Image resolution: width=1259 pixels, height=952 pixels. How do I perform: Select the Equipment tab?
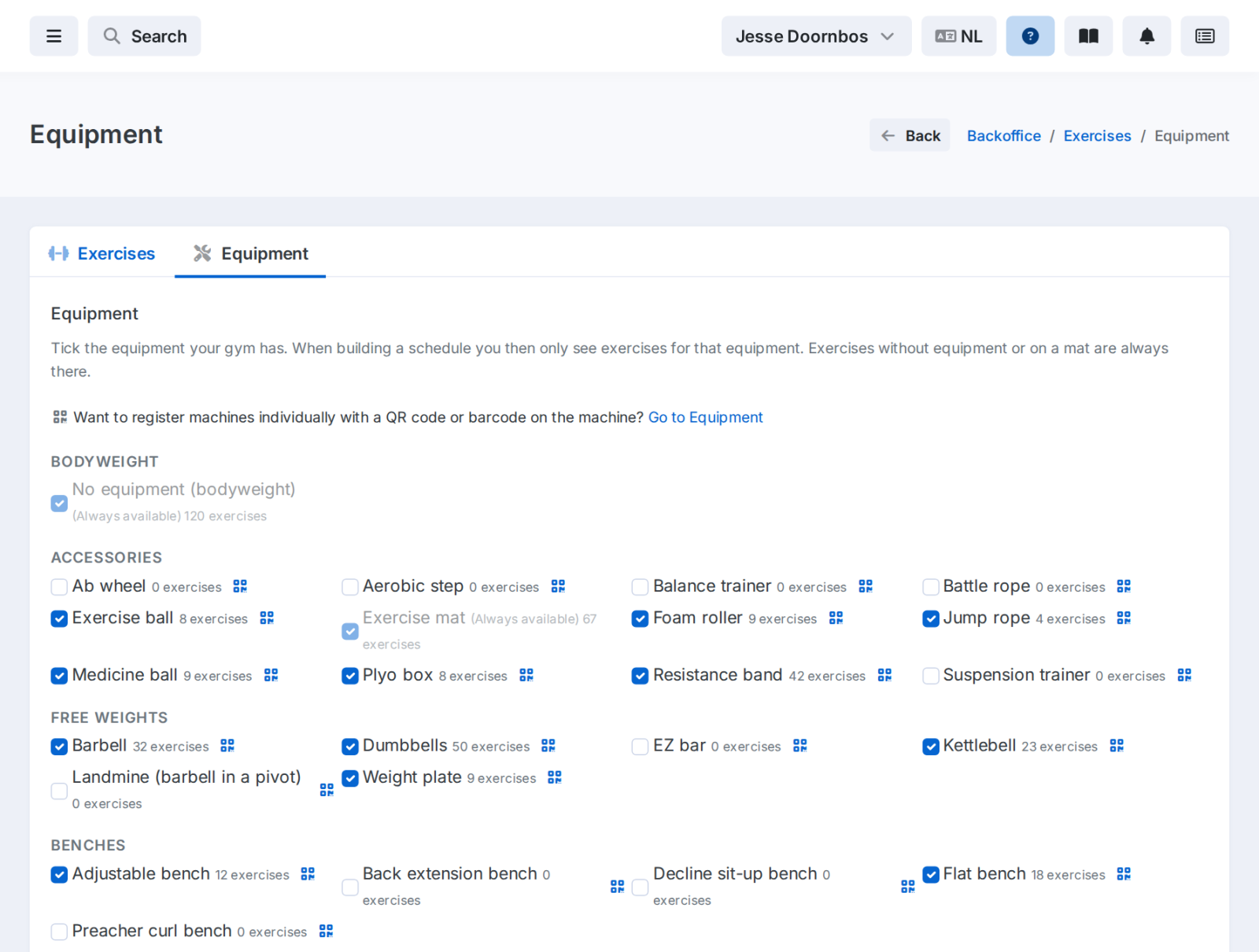250,253
